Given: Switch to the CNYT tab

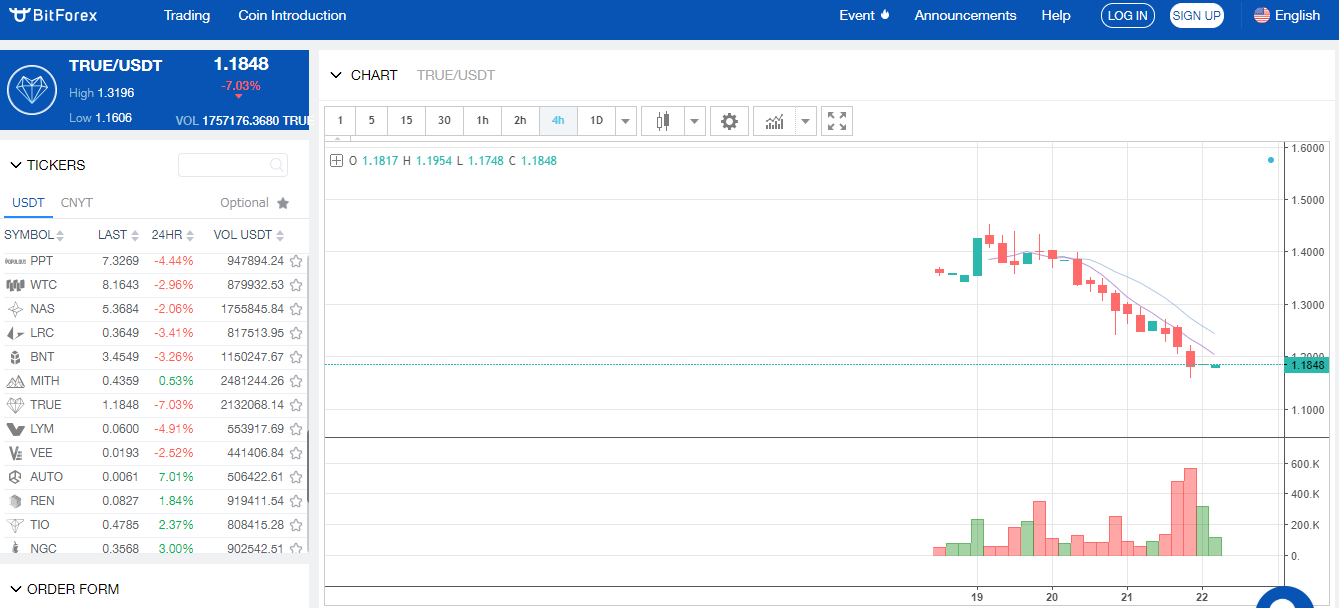Looking at the screenshot, I should point(76,203).
